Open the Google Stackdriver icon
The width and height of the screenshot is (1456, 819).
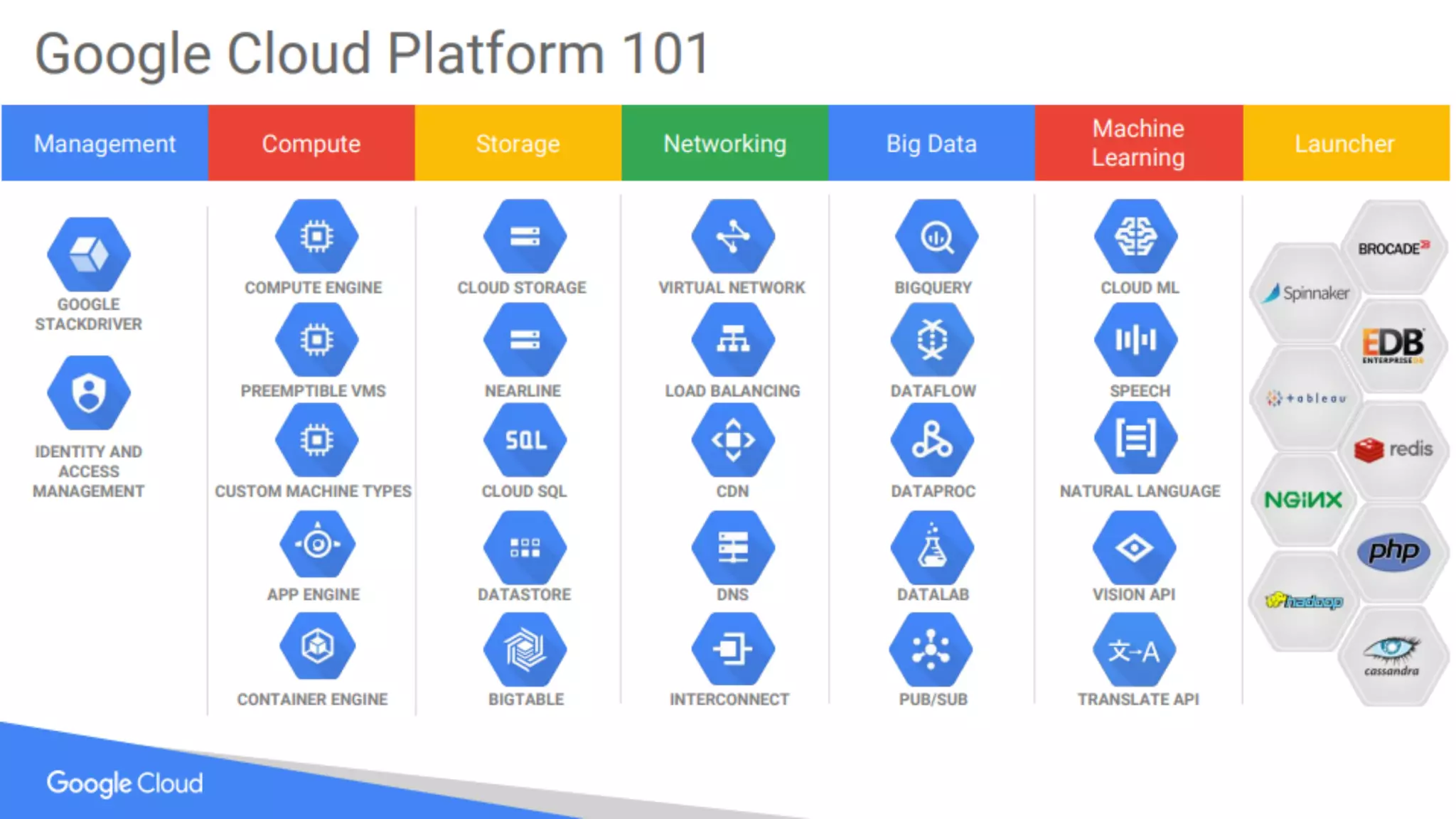(89, 255)
